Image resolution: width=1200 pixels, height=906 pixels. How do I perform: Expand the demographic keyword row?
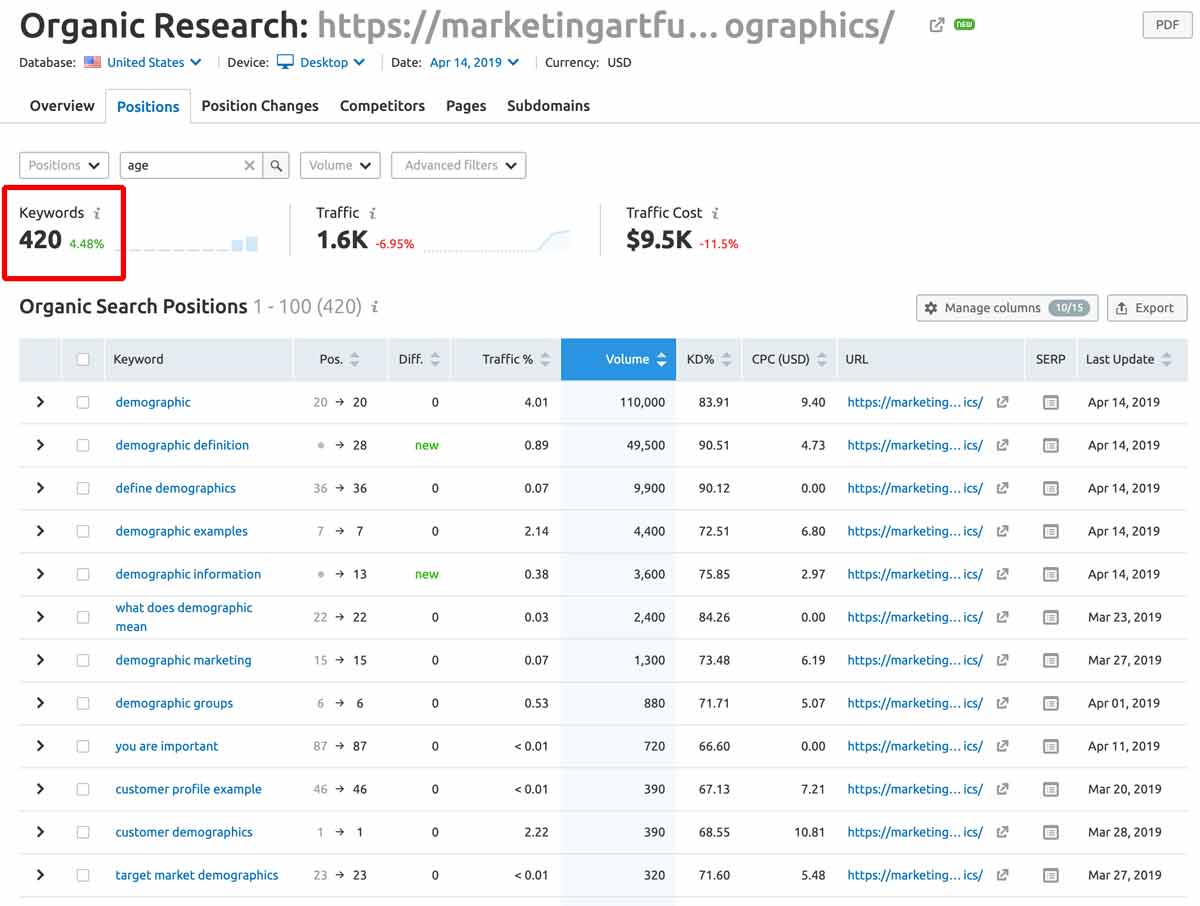point(40,402)
